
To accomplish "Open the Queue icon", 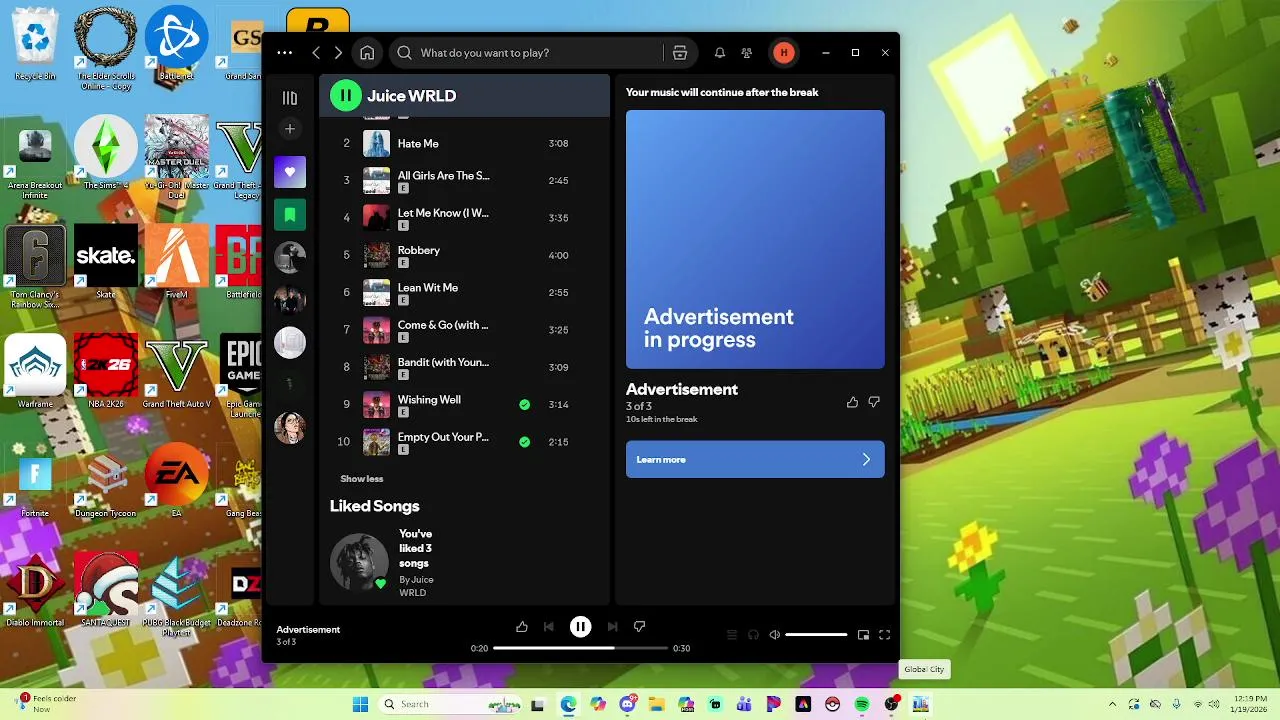I will pyautogui.click(x=732, y=635).
